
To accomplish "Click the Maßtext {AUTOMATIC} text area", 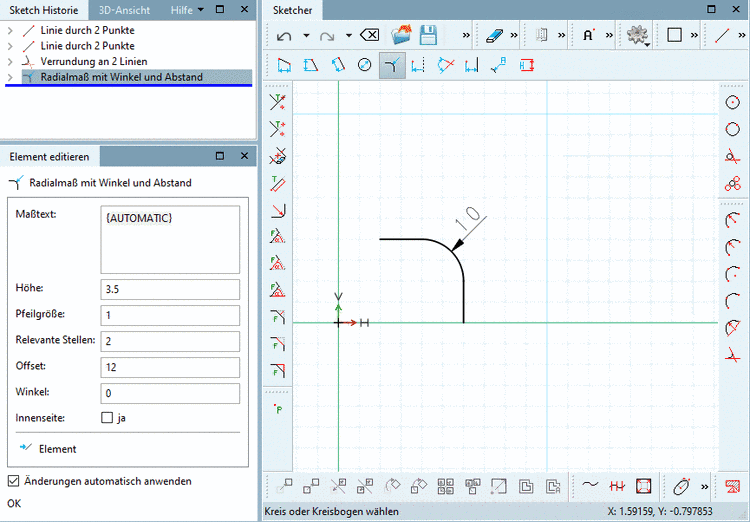I will click(170, 239).
